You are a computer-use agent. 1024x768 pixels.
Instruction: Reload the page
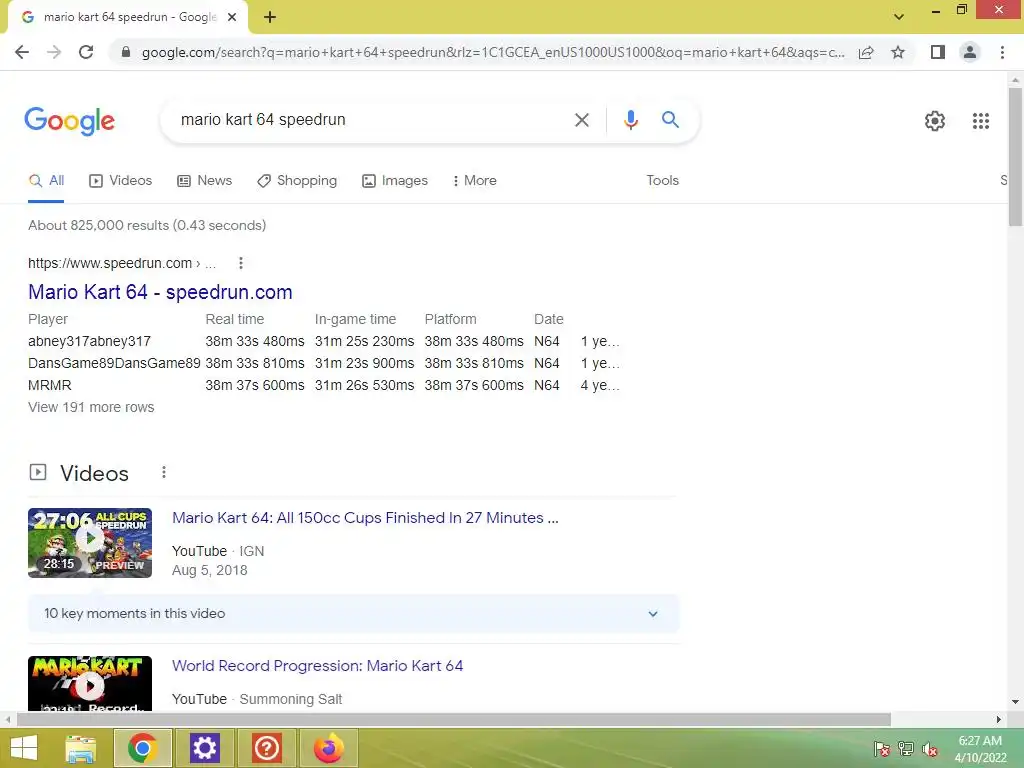click(x=86, y=52)
